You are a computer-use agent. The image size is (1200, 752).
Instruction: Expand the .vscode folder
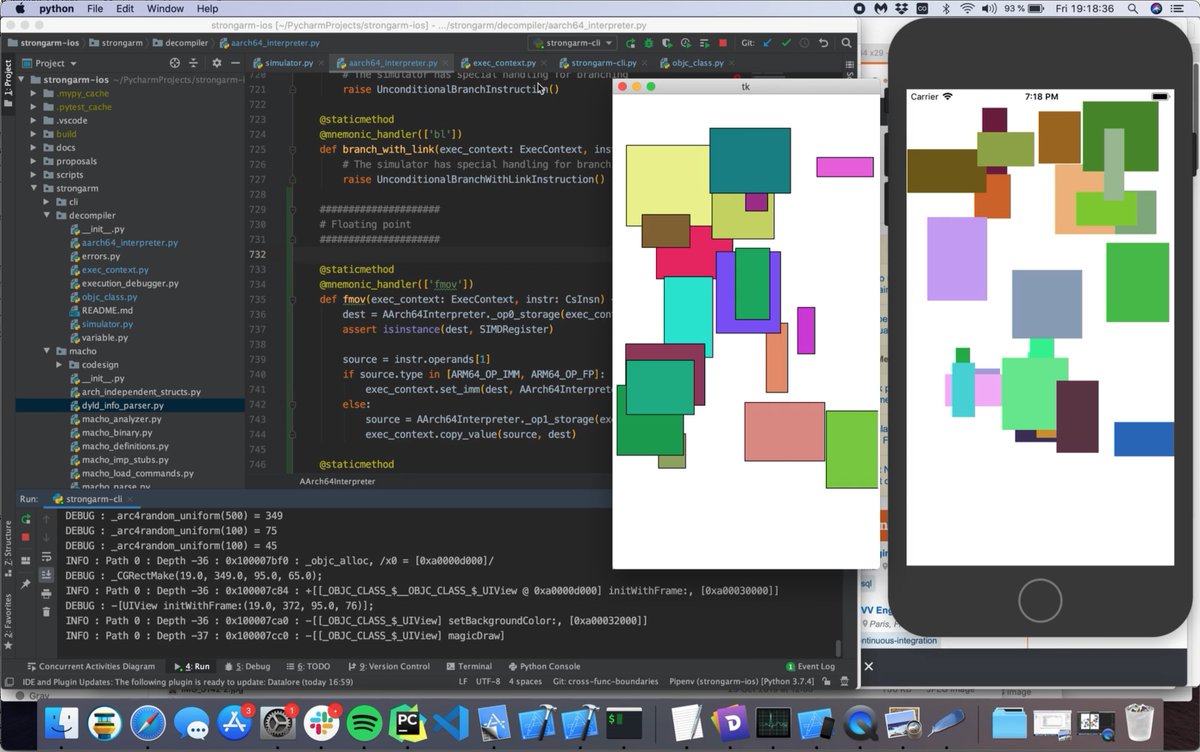click(34, 120)
